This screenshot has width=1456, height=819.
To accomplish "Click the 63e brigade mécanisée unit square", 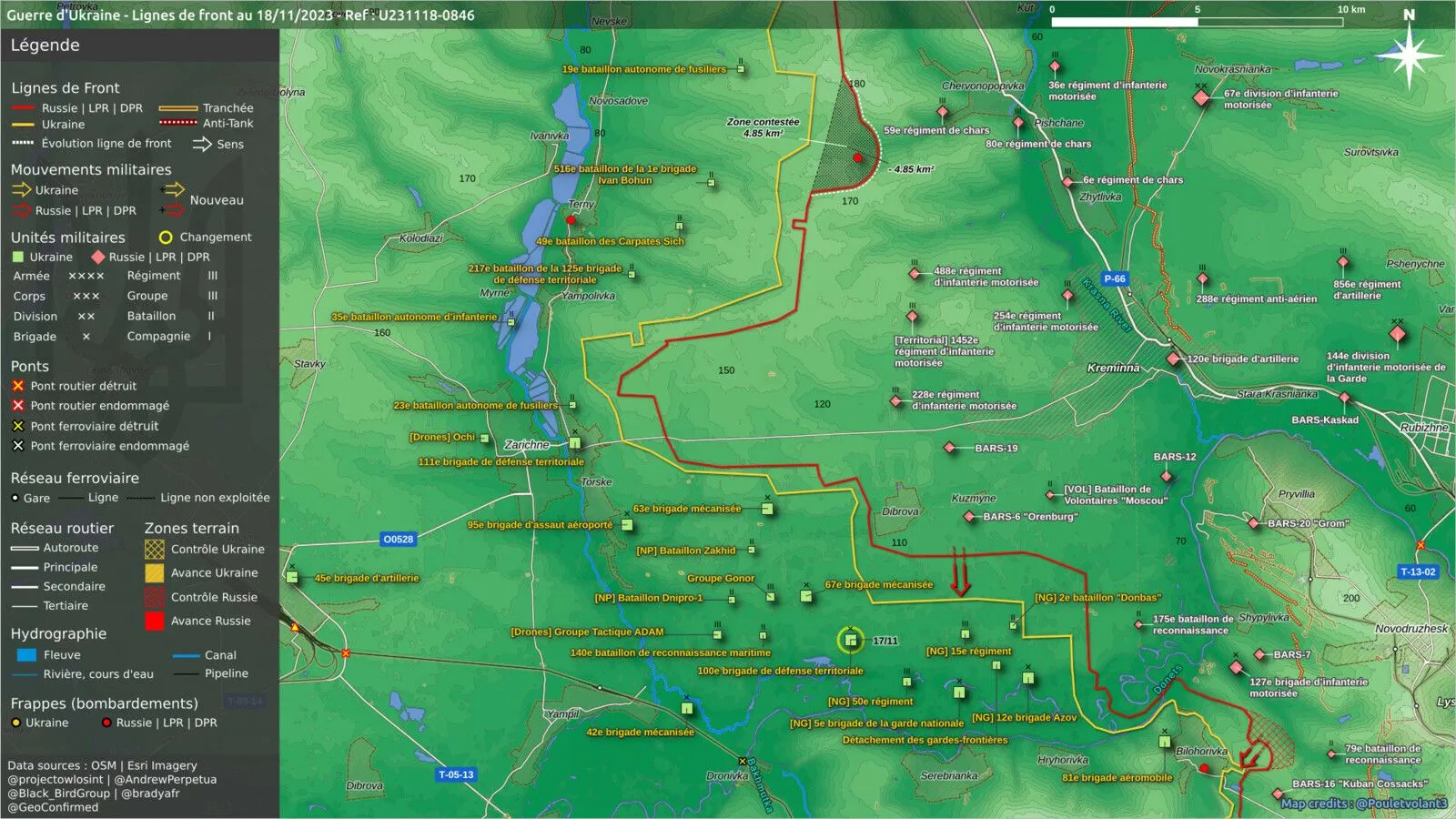I will point(767,509).
